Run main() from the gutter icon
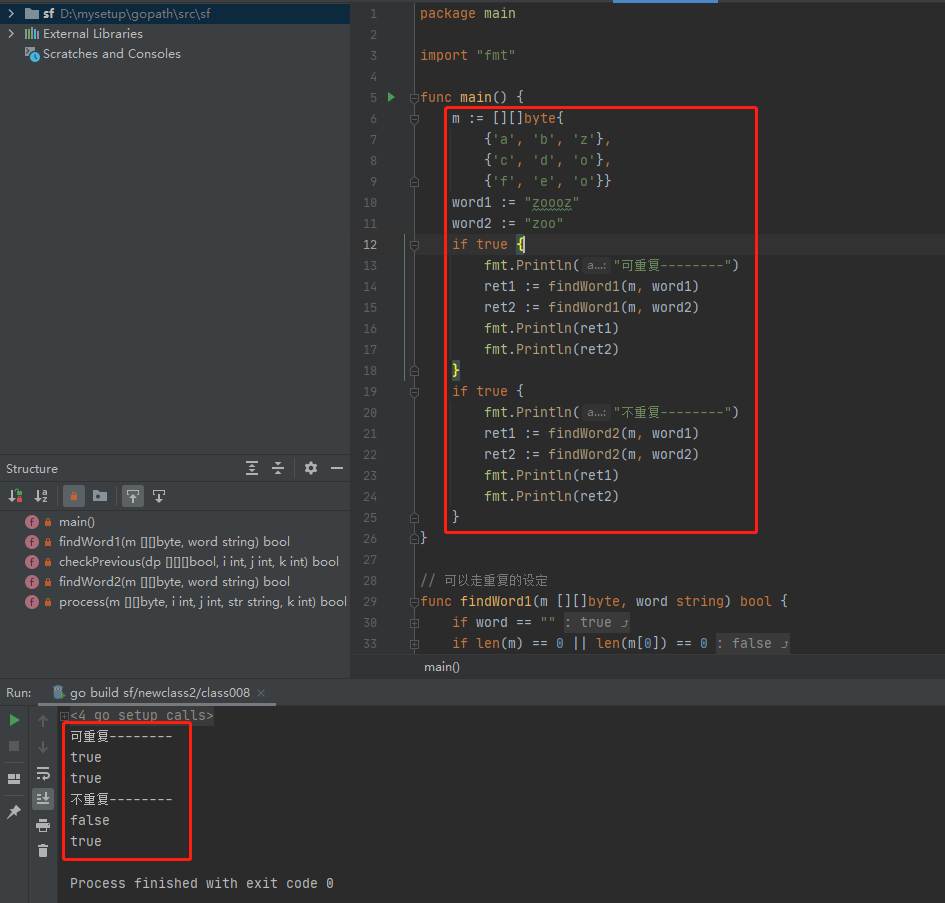This screenshot has width=945, height=903. coord(391,97)
